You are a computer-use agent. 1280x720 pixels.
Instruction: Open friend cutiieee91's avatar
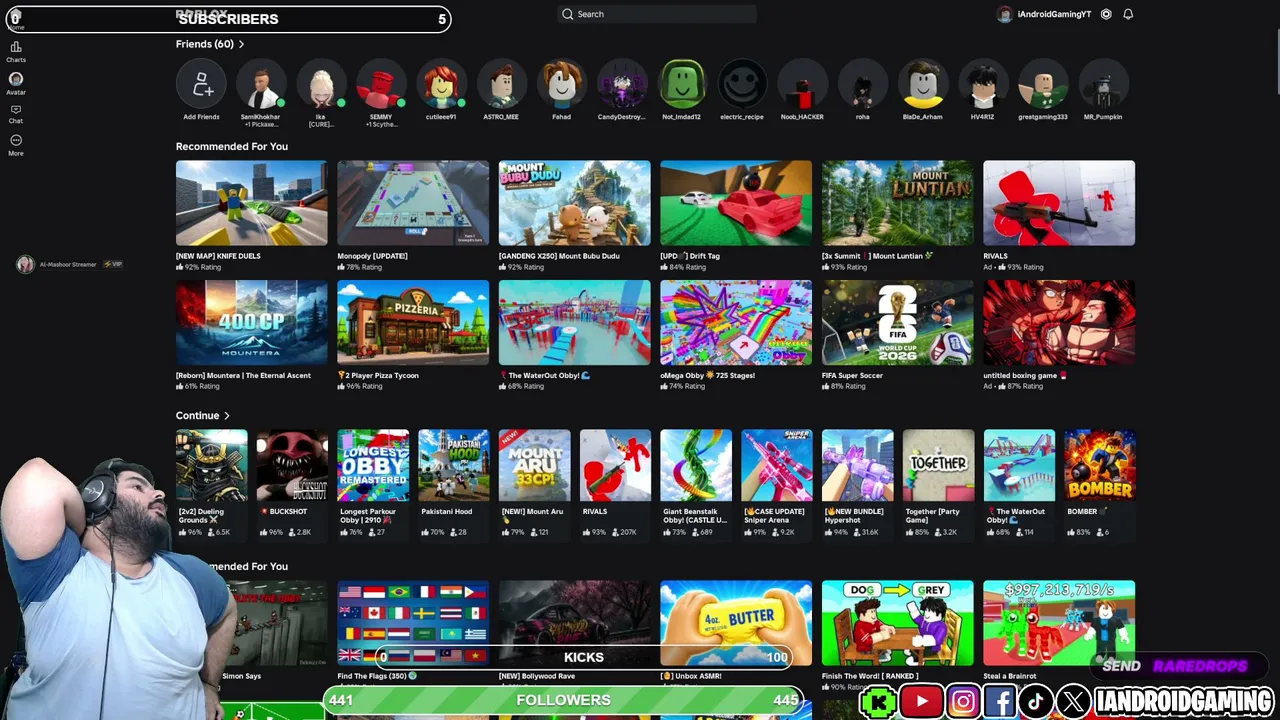tap(441, 84)
